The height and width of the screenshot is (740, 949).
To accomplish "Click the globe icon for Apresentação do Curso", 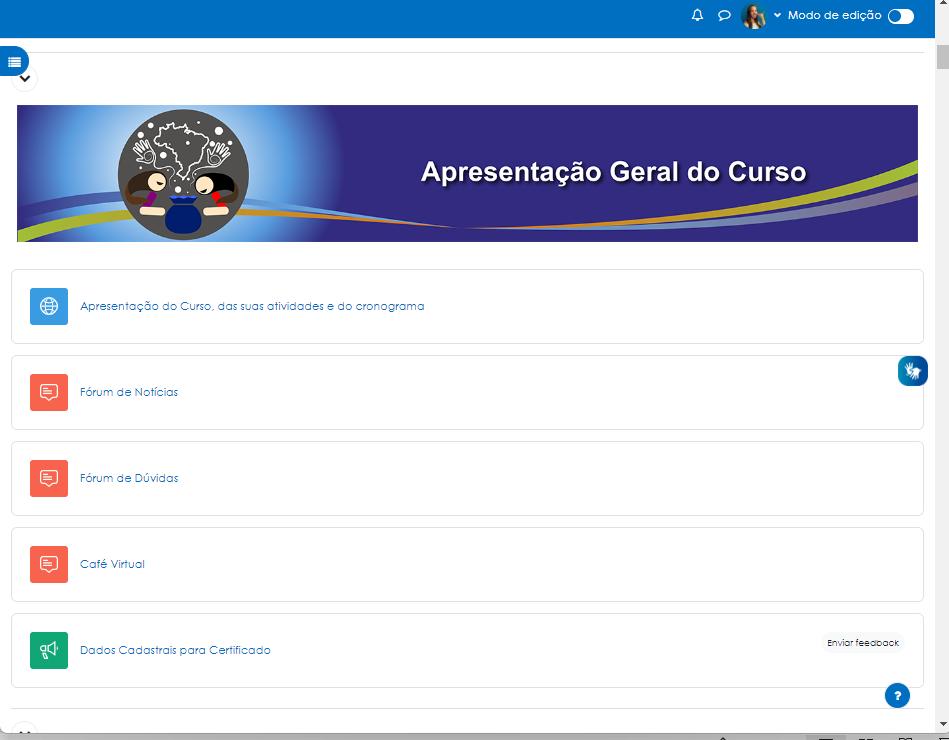I will pyautogui.click(x=49, y=306).
